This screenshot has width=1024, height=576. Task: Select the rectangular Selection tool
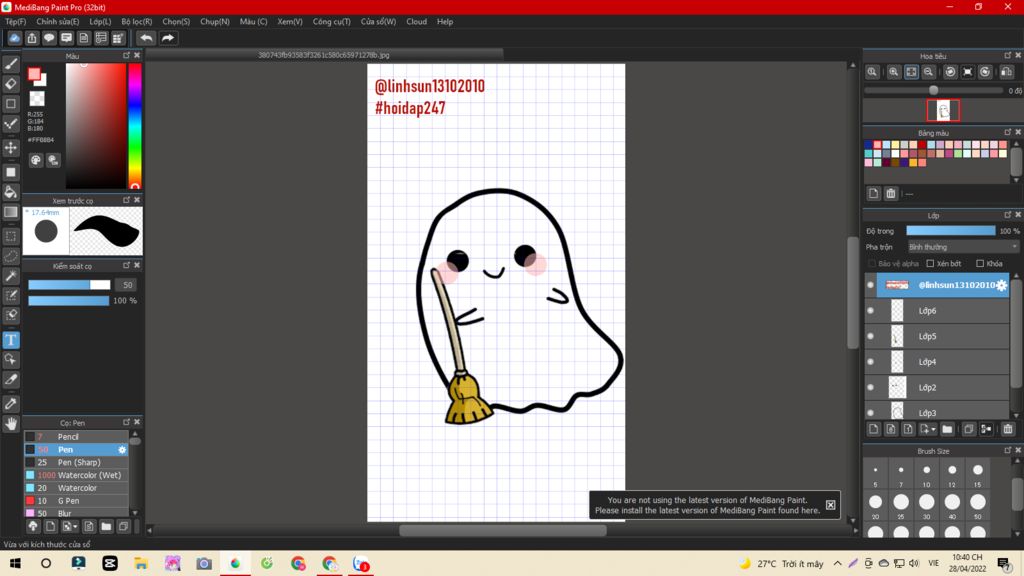pos(11,236)
